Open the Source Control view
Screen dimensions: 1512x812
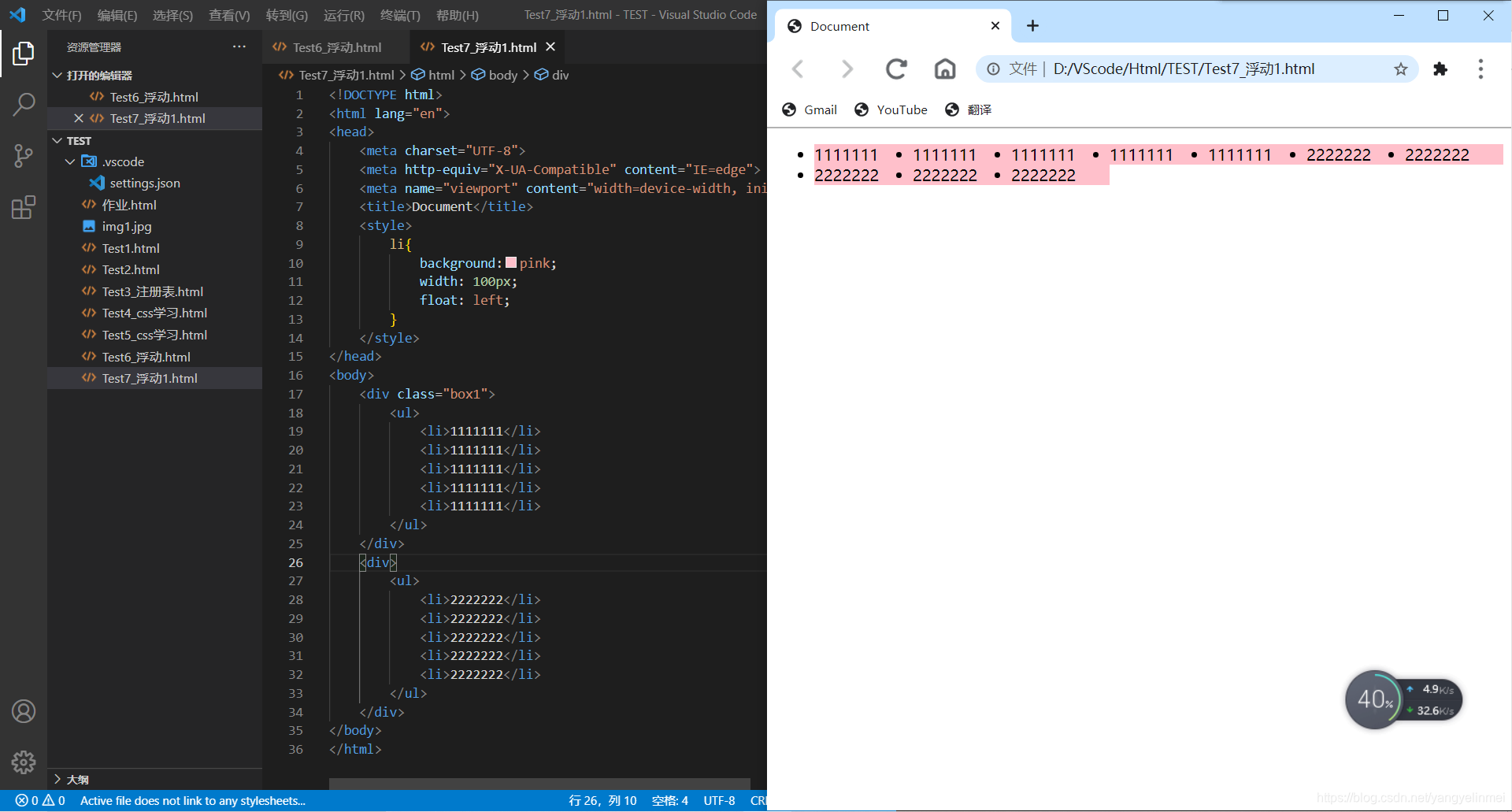(24, 156)
